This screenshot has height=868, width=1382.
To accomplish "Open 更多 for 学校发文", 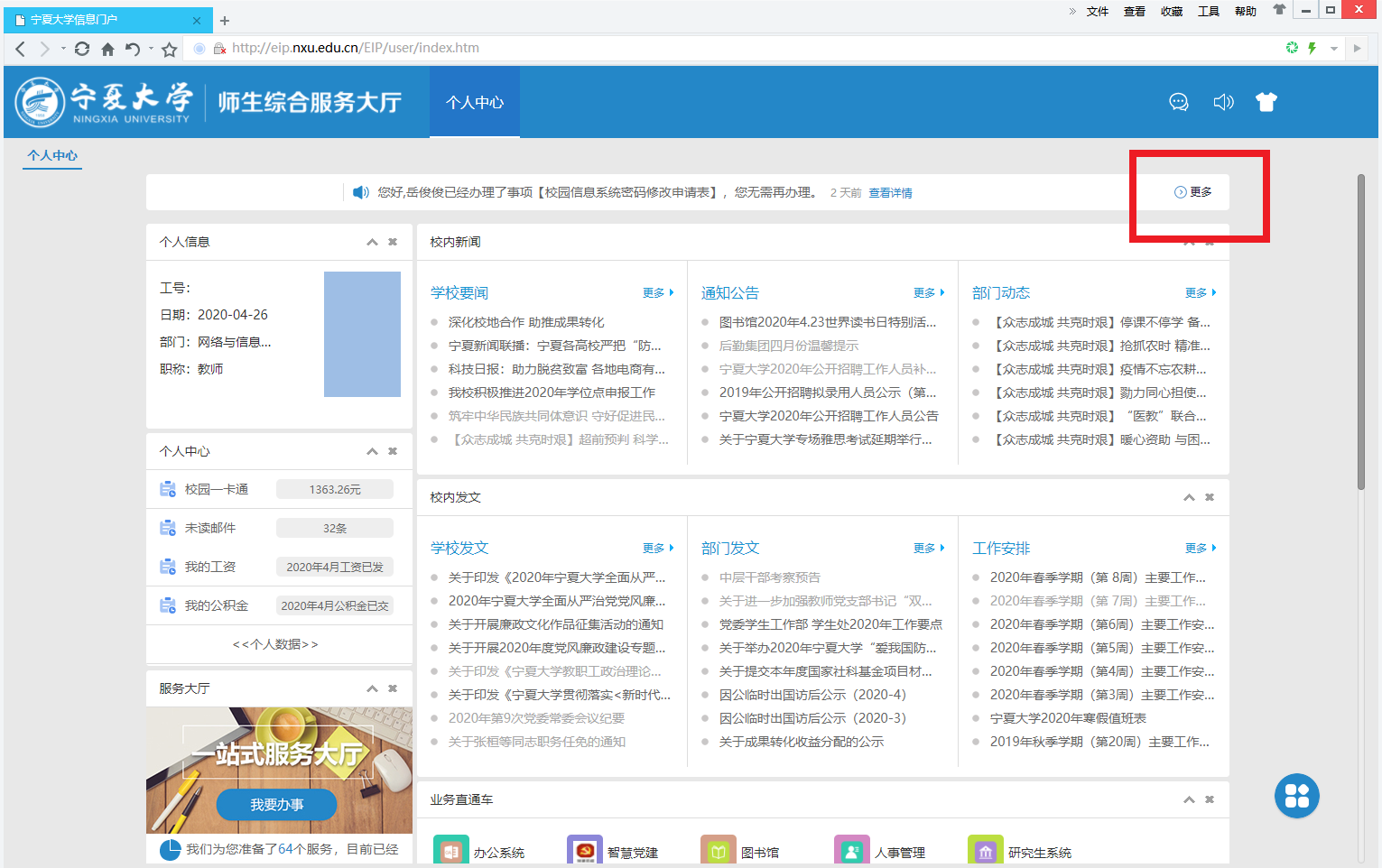I will tap(658, 548).
